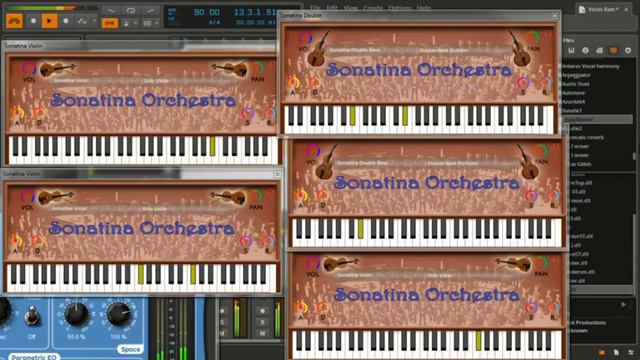The image size is (640, 360).
Task: Select Azurite64 in the browser list
Action: pyautogui.click(x=574, y=102)
